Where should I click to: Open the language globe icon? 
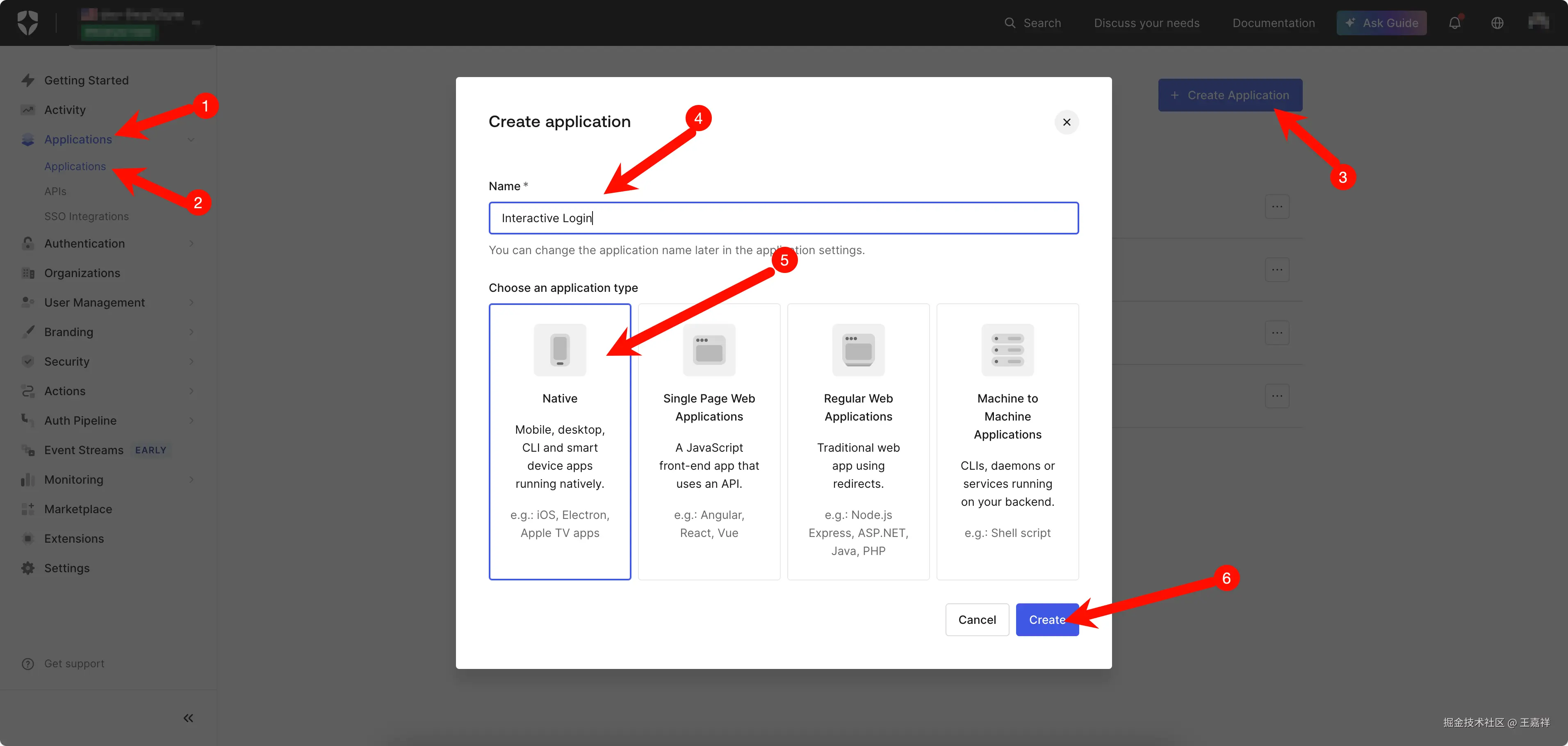1497,23
